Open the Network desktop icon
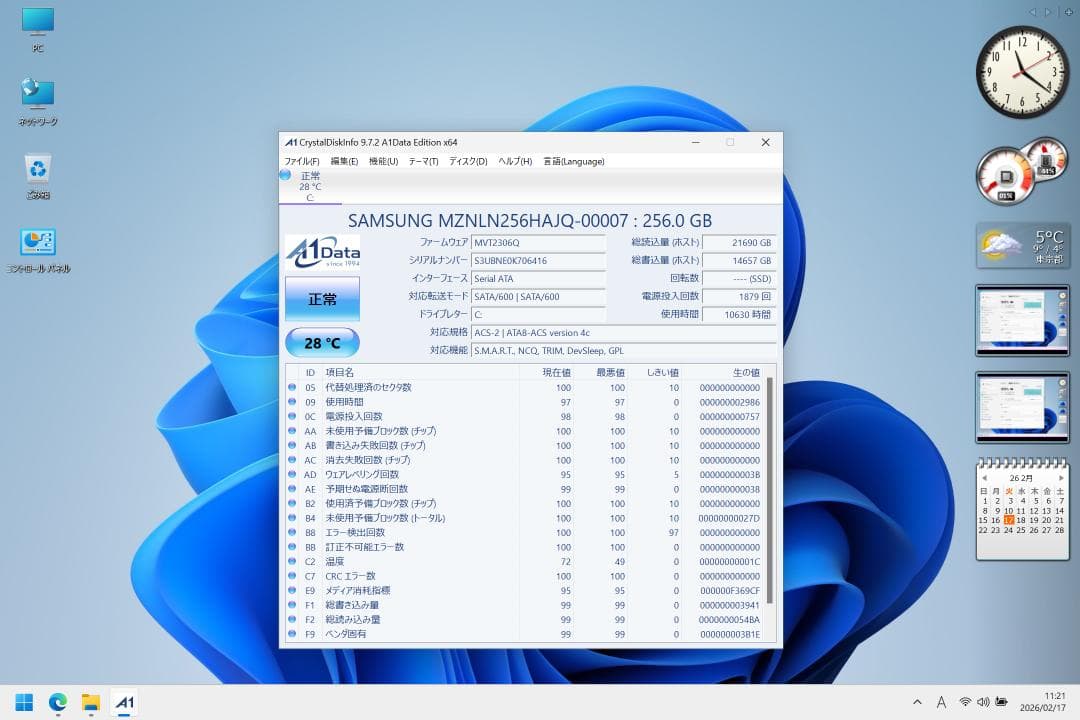The height and width of the screenshot is (720, 1080). (38, 102)
